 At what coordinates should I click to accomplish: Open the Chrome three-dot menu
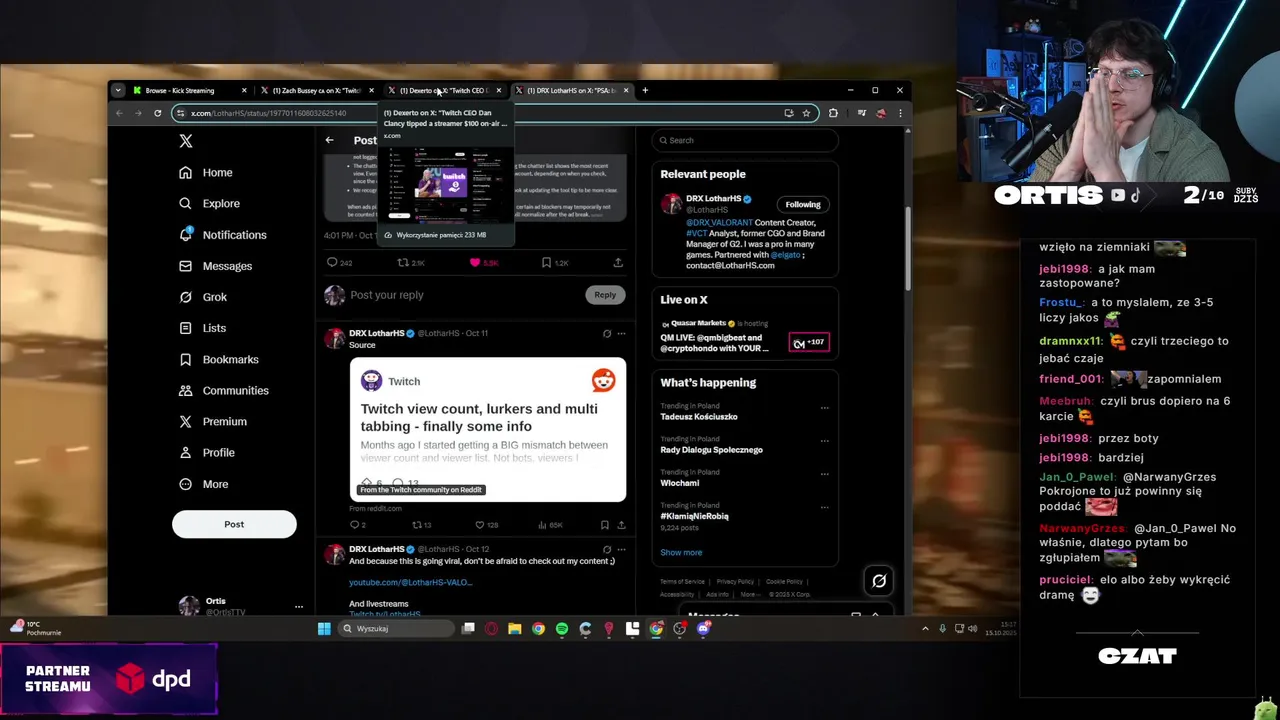click(899, 113)
